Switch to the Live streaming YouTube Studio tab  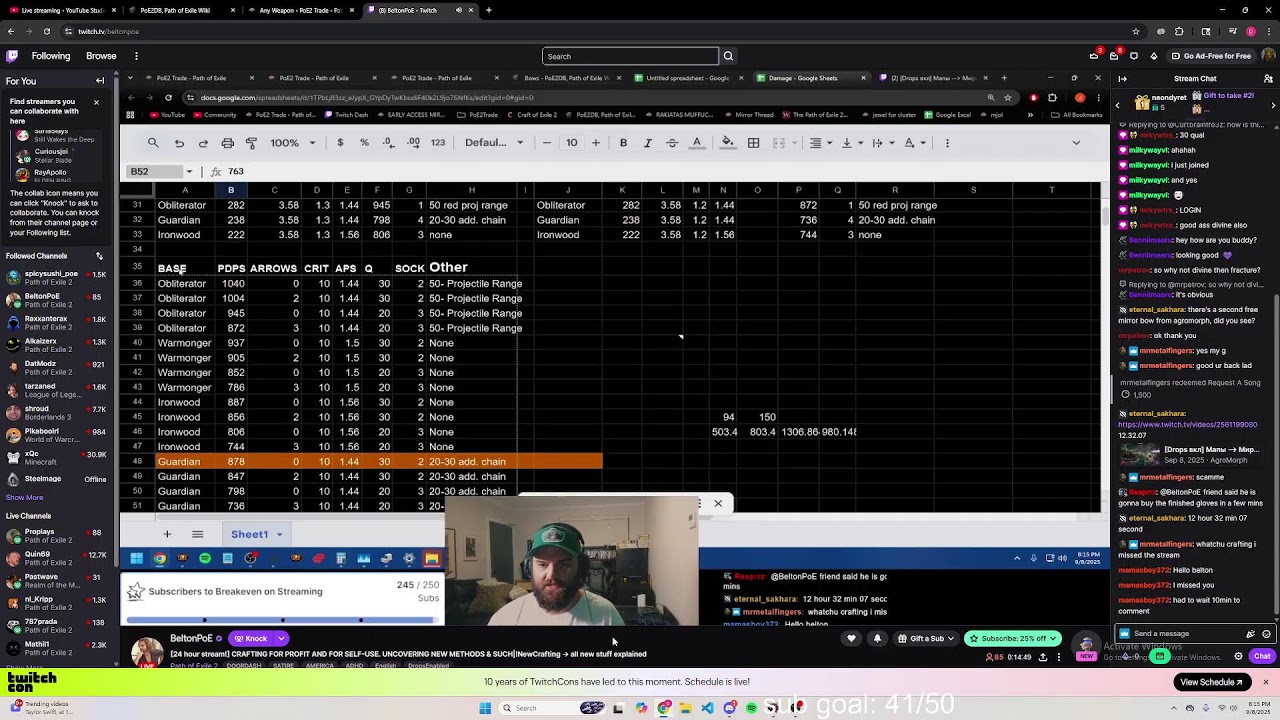click(x=62, y=10)
